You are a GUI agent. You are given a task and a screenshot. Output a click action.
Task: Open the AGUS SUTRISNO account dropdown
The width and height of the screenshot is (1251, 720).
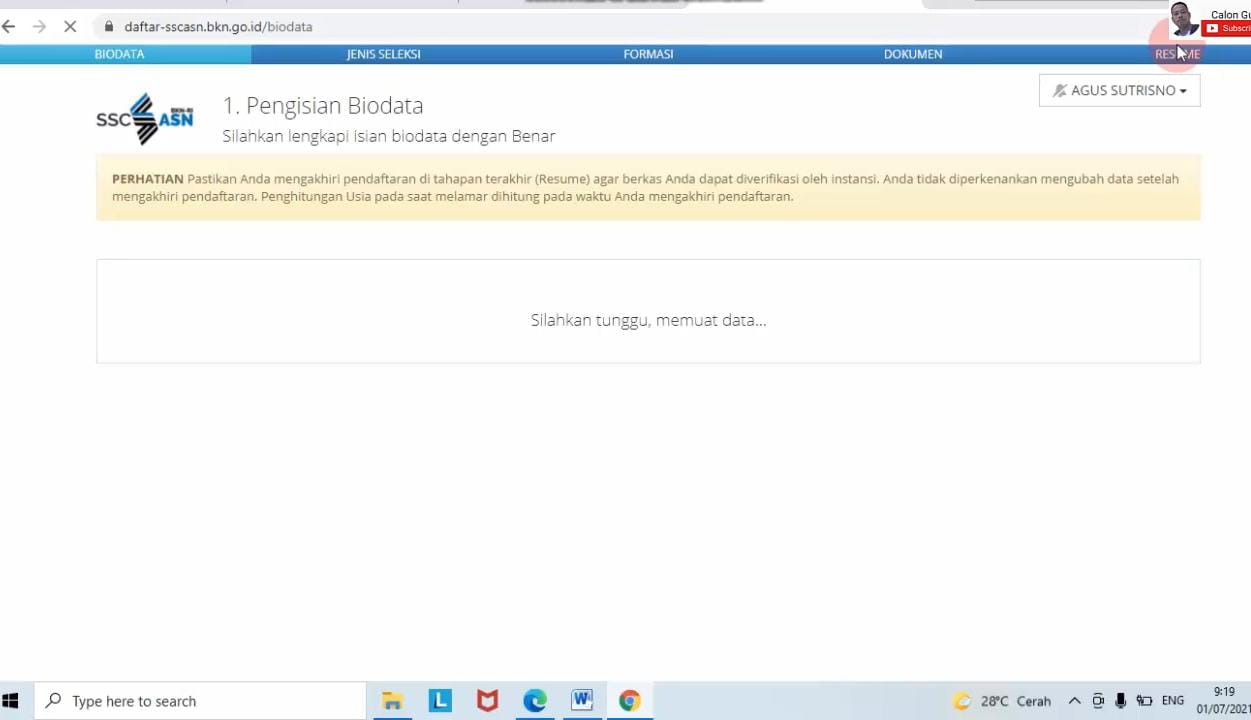click(1119, 90)
